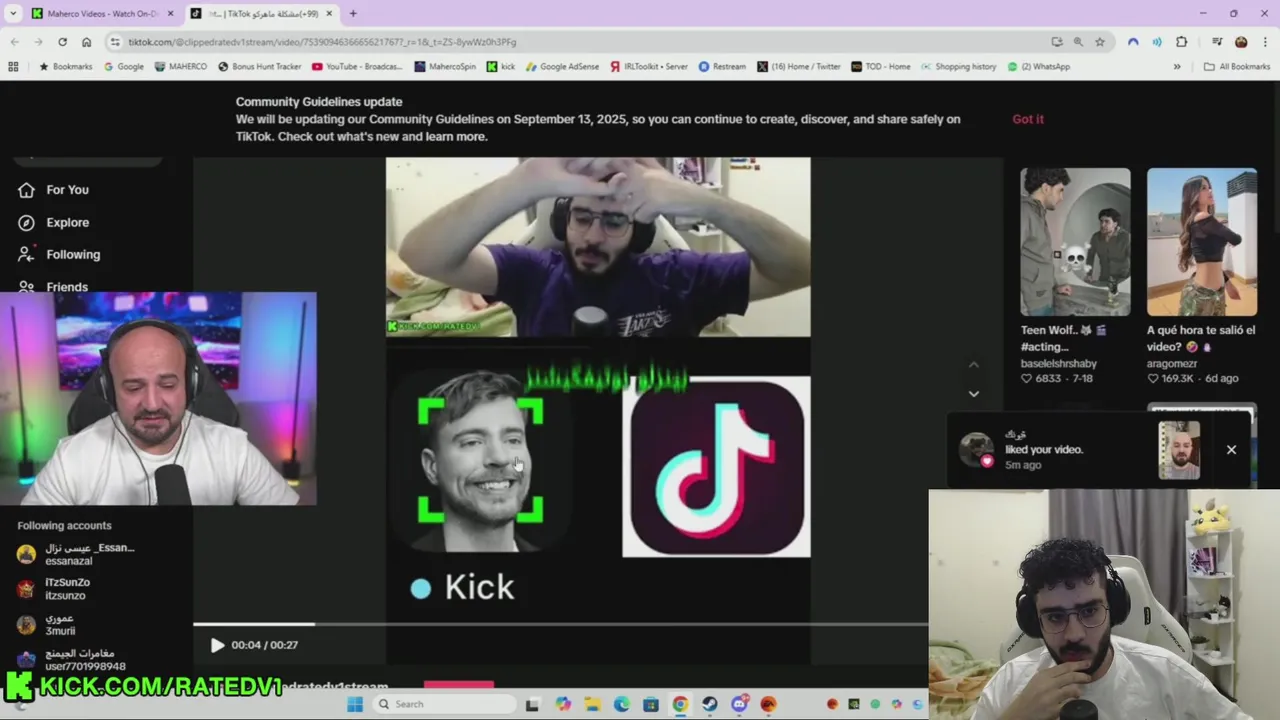Viewport: 1280px width, 720px height.
Task: Go to browser home page
Action: tap(87, 42)
